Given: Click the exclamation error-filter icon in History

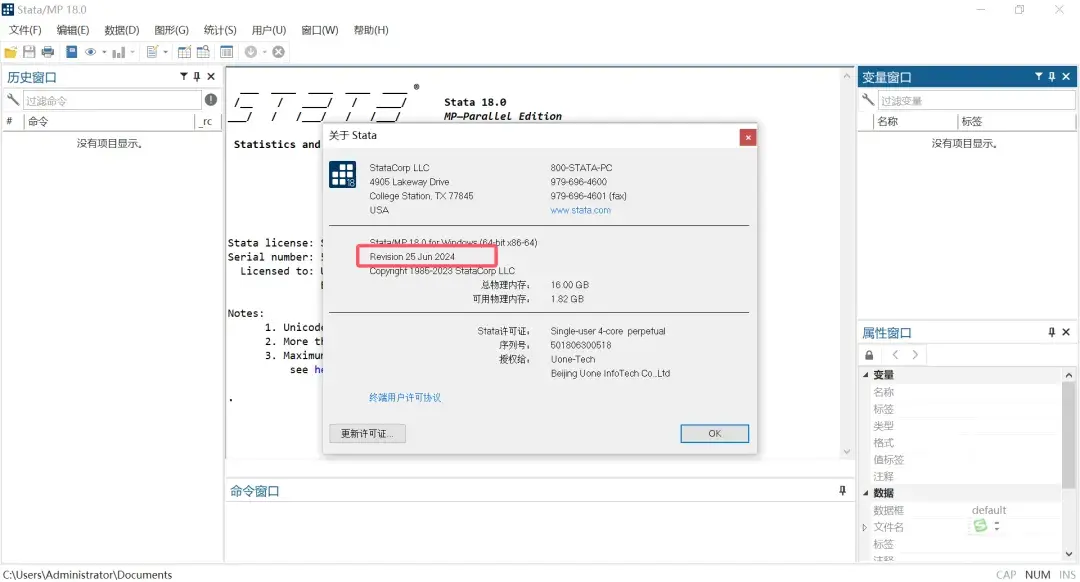Looking at the screenshot, I should tap(211, 100).
